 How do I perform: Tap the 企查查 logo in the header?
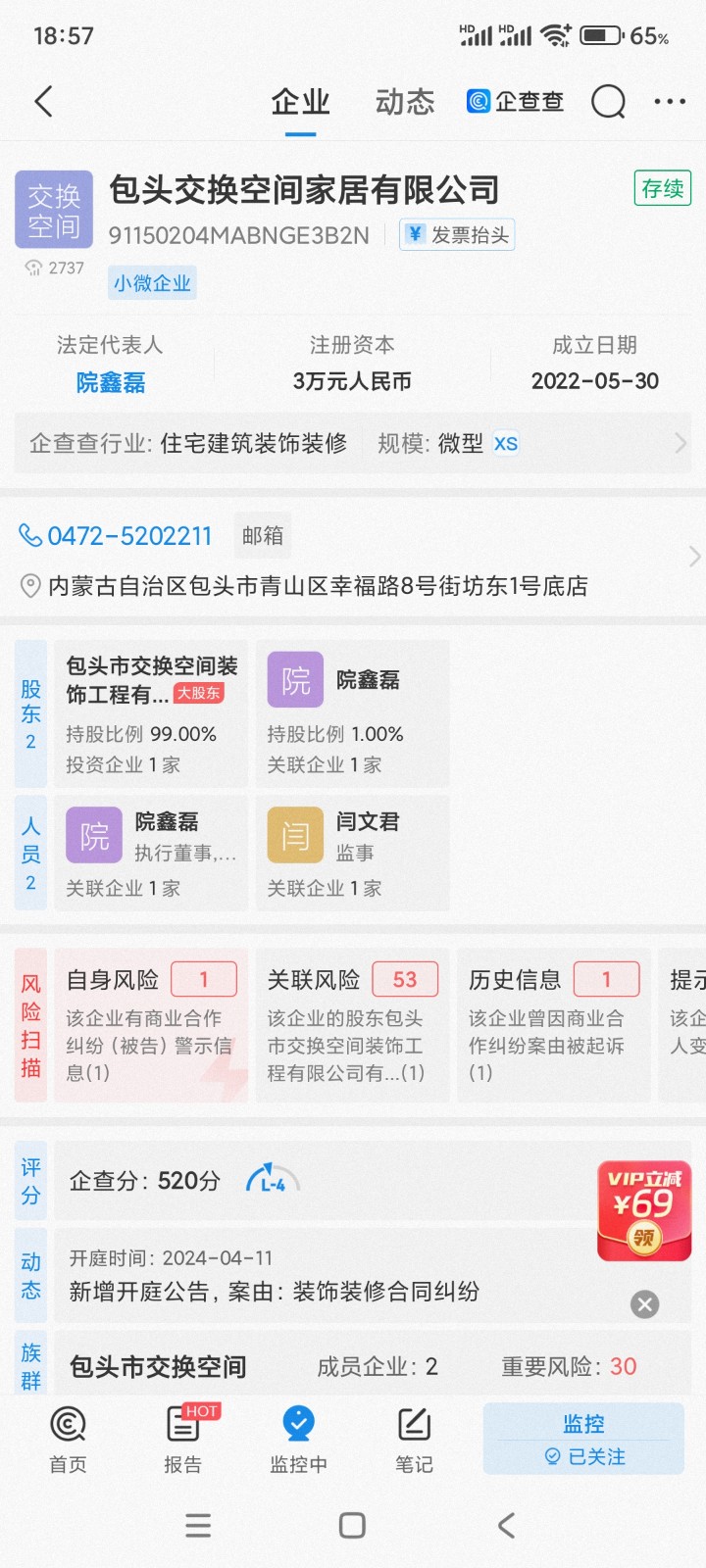516,102
